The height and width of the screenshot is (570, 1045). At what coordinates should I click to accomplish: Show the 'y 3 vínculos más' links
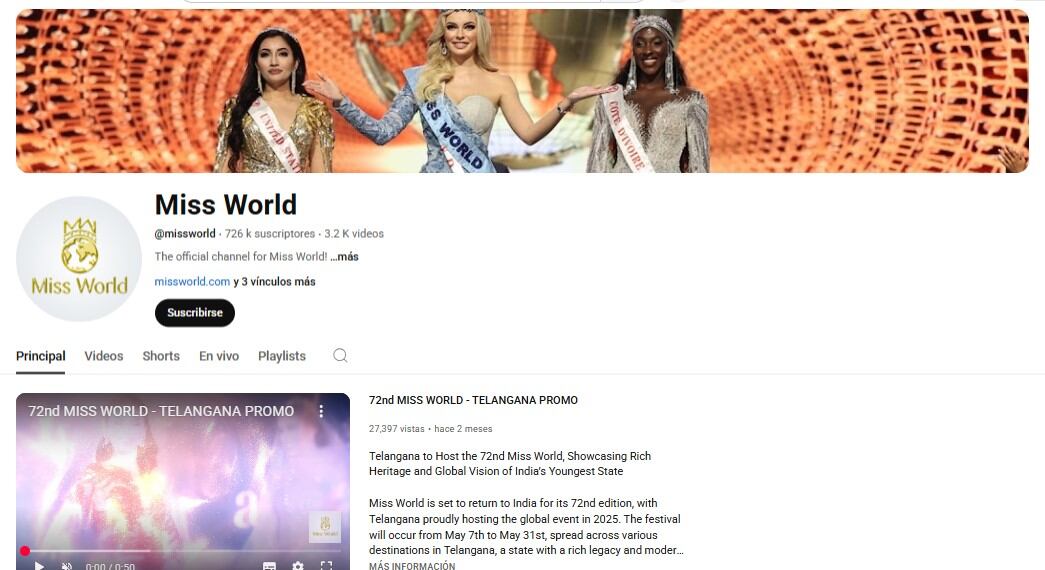point(274,281)
